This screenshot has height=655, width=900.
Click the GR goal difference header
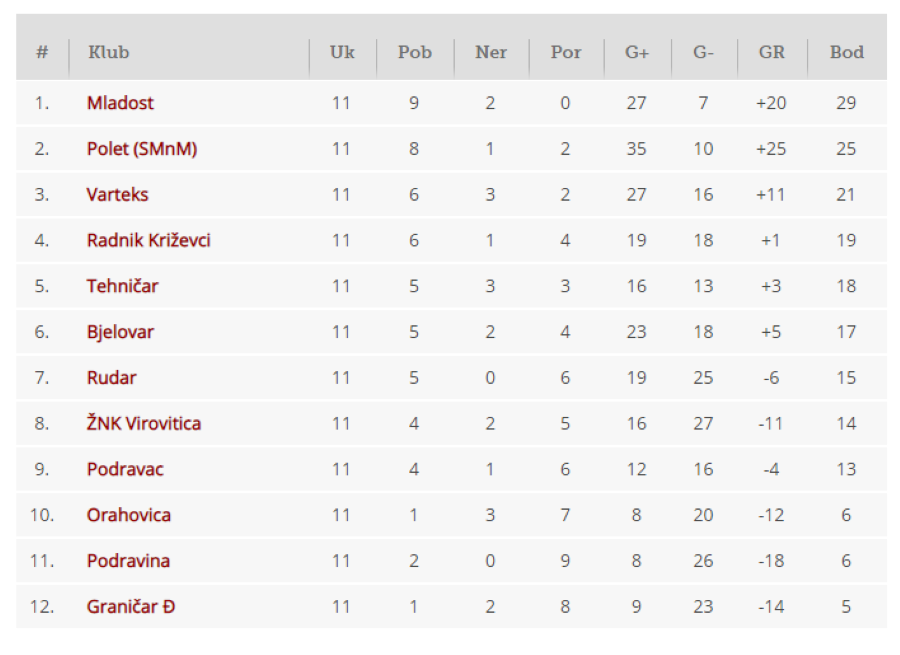click(x=771, y=52)
